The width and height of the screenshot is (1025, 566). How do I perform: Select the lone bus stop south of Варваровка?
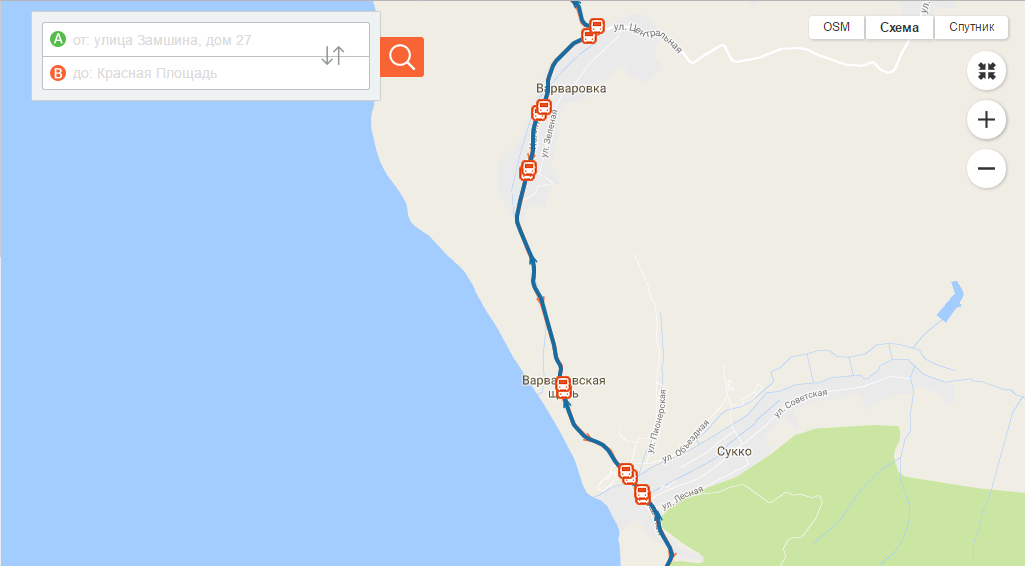click(528, 170)
